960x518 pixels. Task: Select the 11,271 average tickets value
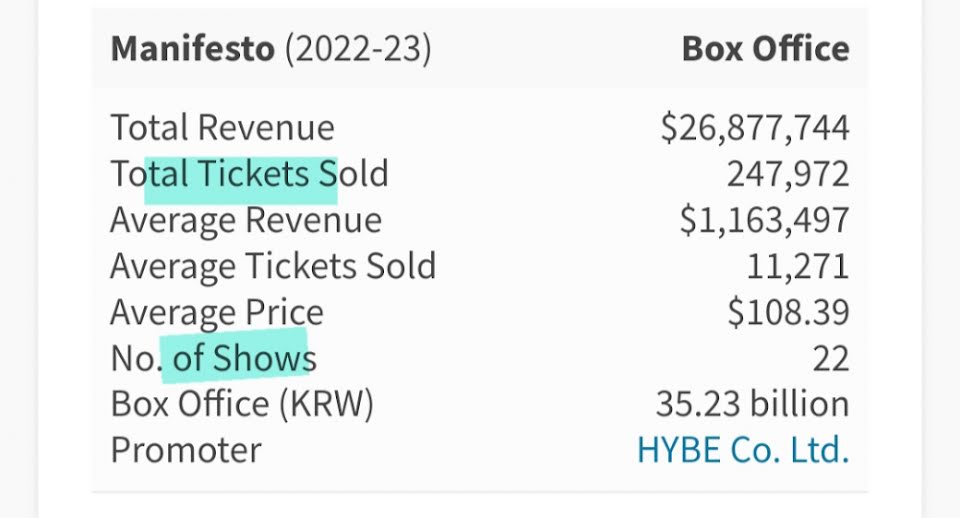coord(797,266)
